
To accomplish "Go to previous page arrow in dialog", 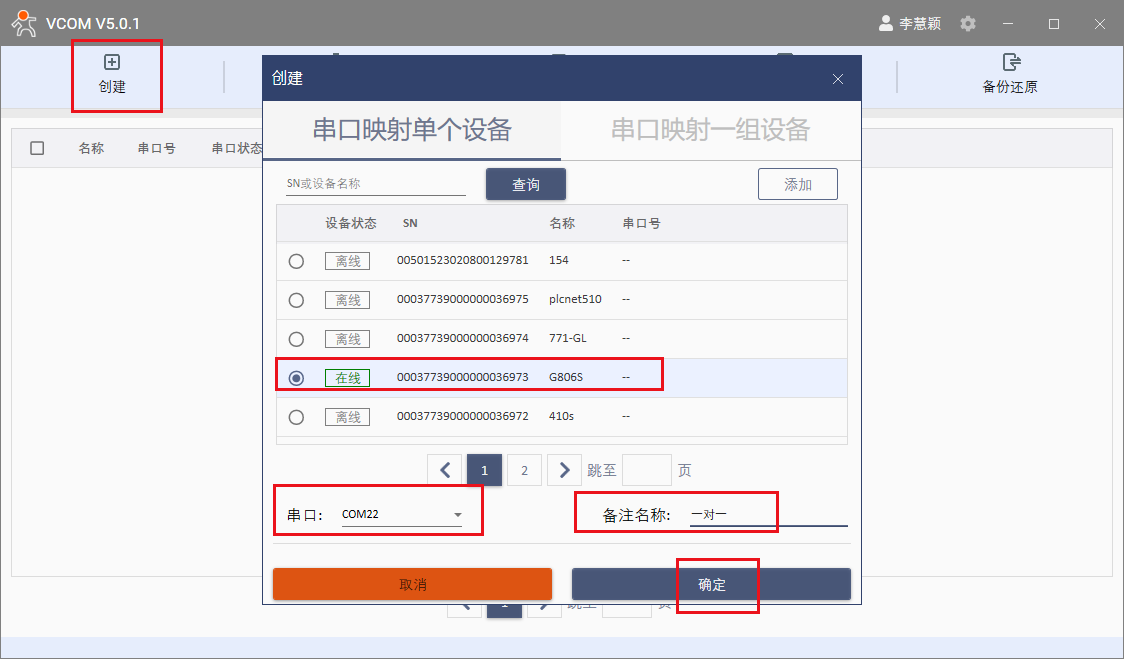I will [445, 470].
